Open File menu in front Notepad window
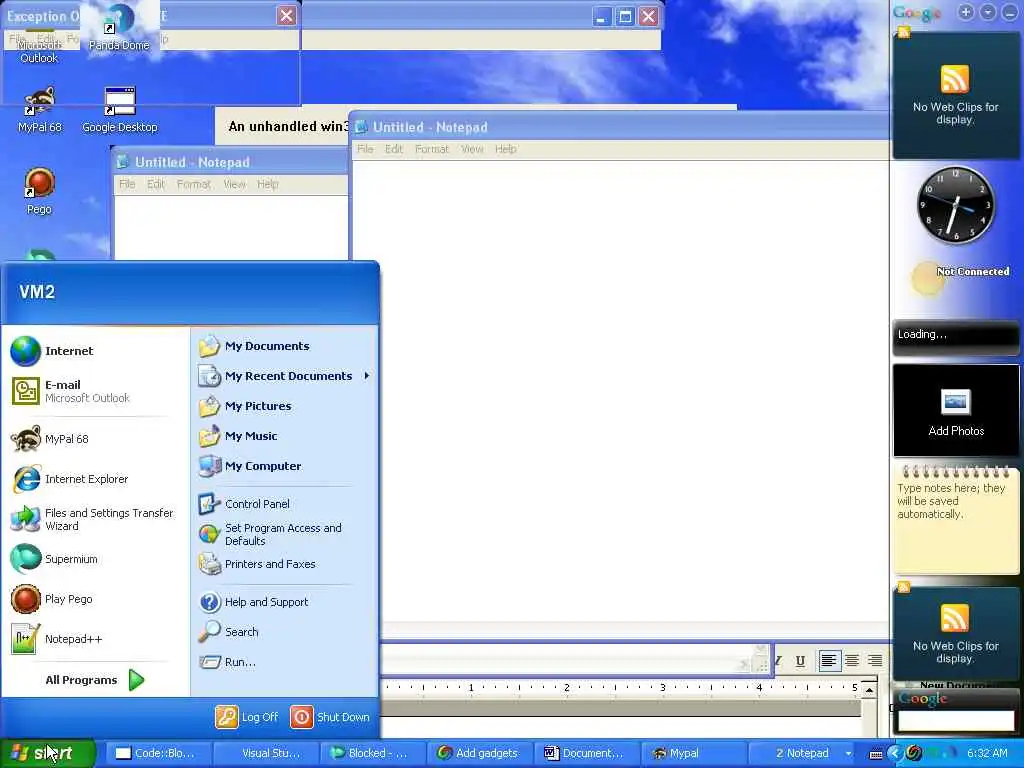The image size is (1024, 768). (365, 149)
